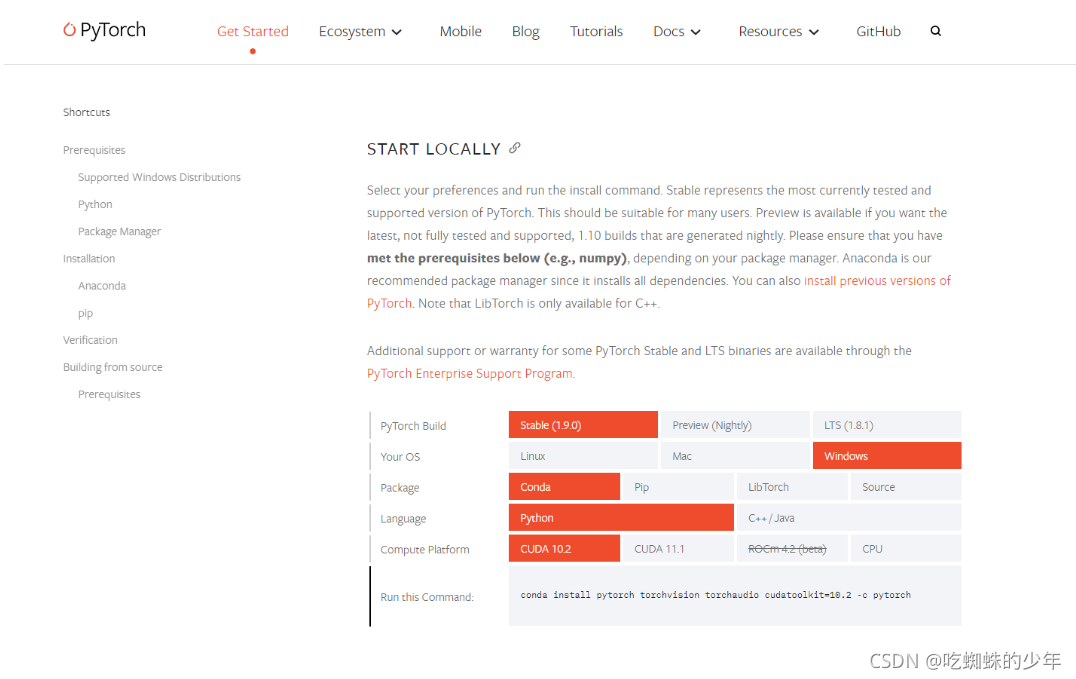Jump to the Installation shortcut
The width and height of the screenshot is (1076, 679).
click(89, 259)
